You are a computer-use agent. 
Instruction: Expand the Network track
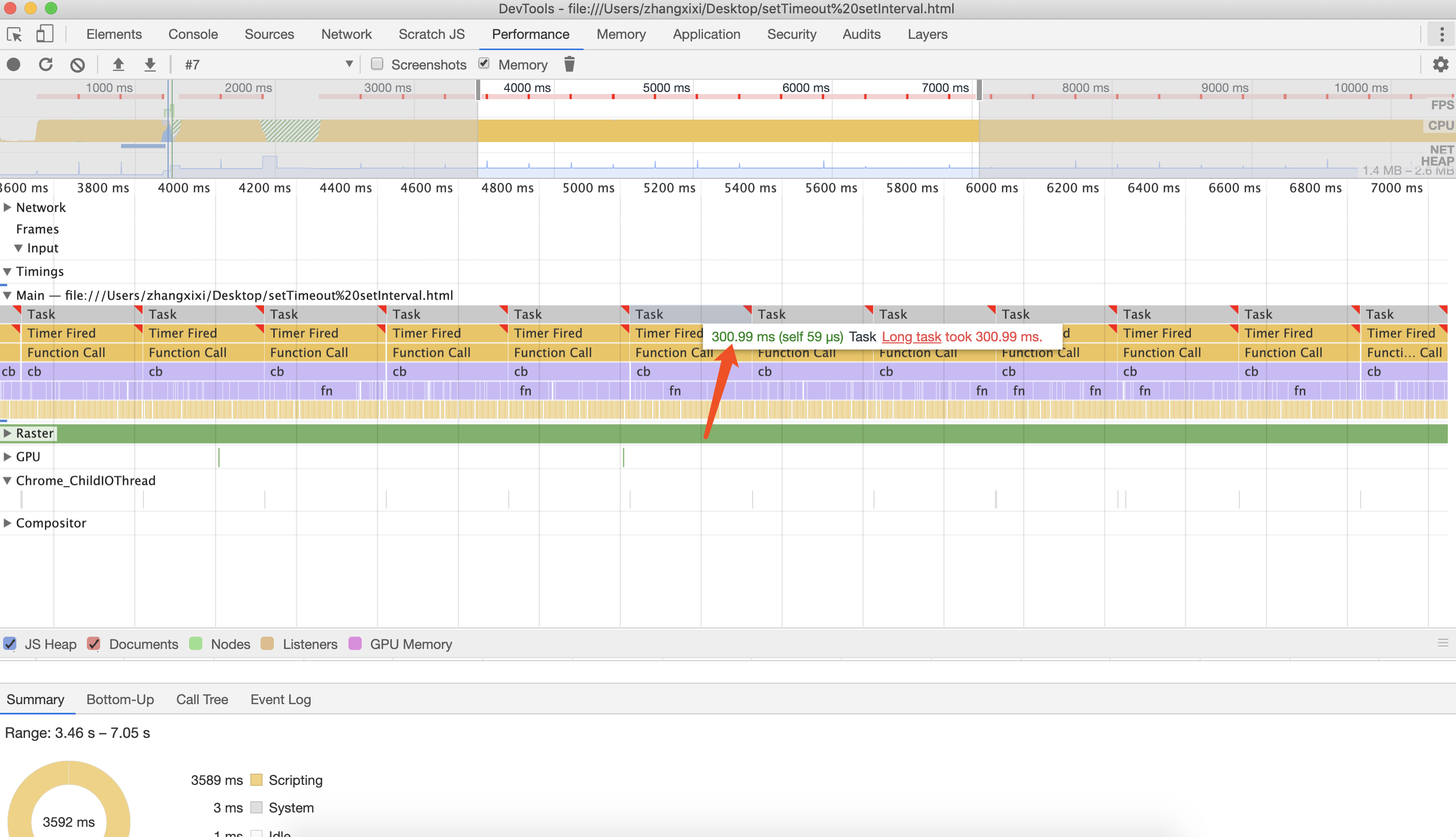pos(8,207)
